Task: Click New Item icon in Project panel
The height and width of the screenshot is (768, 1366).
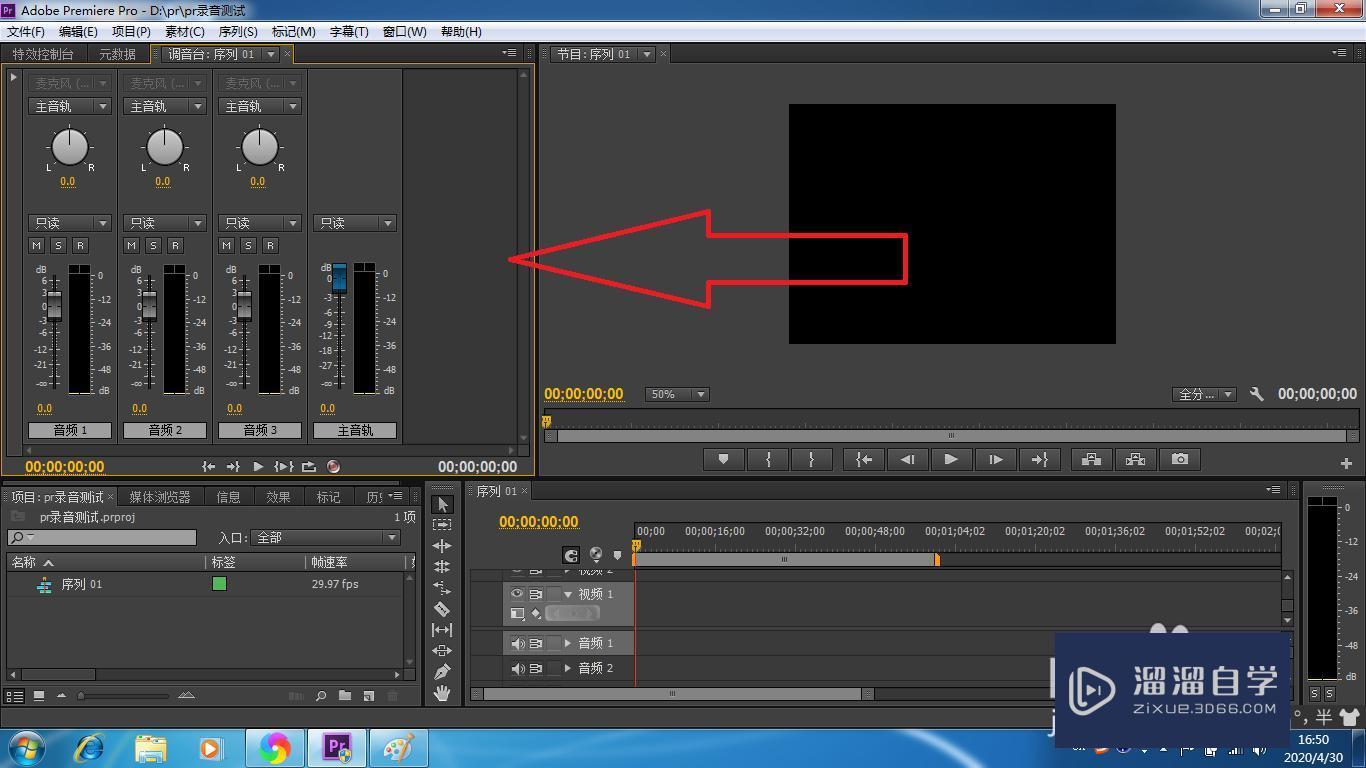Action: (x=368, y=695)
